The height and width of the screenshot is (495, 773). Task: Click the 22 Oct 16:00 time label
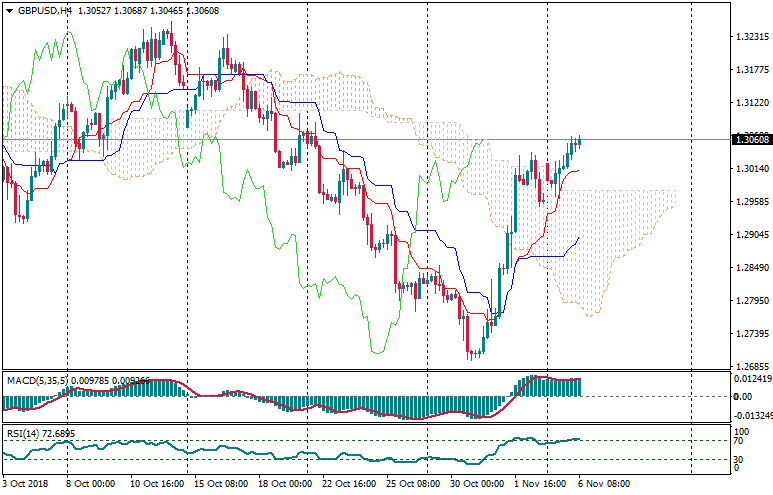click(x=348, y=483)
